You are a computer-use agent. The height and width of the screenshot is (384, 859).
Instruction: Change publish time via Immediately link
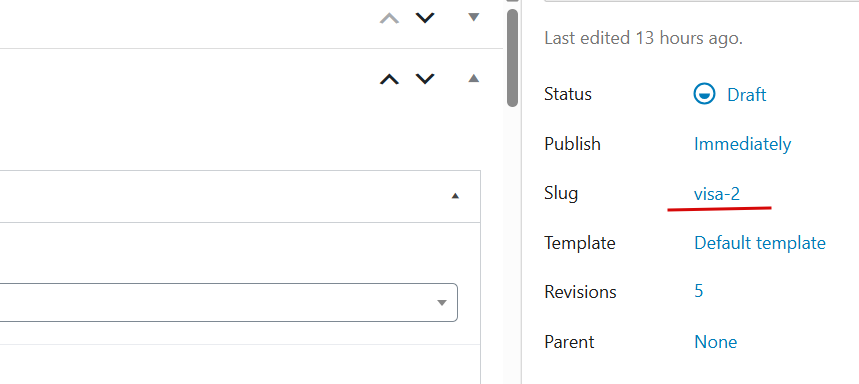tap(742, 144)
